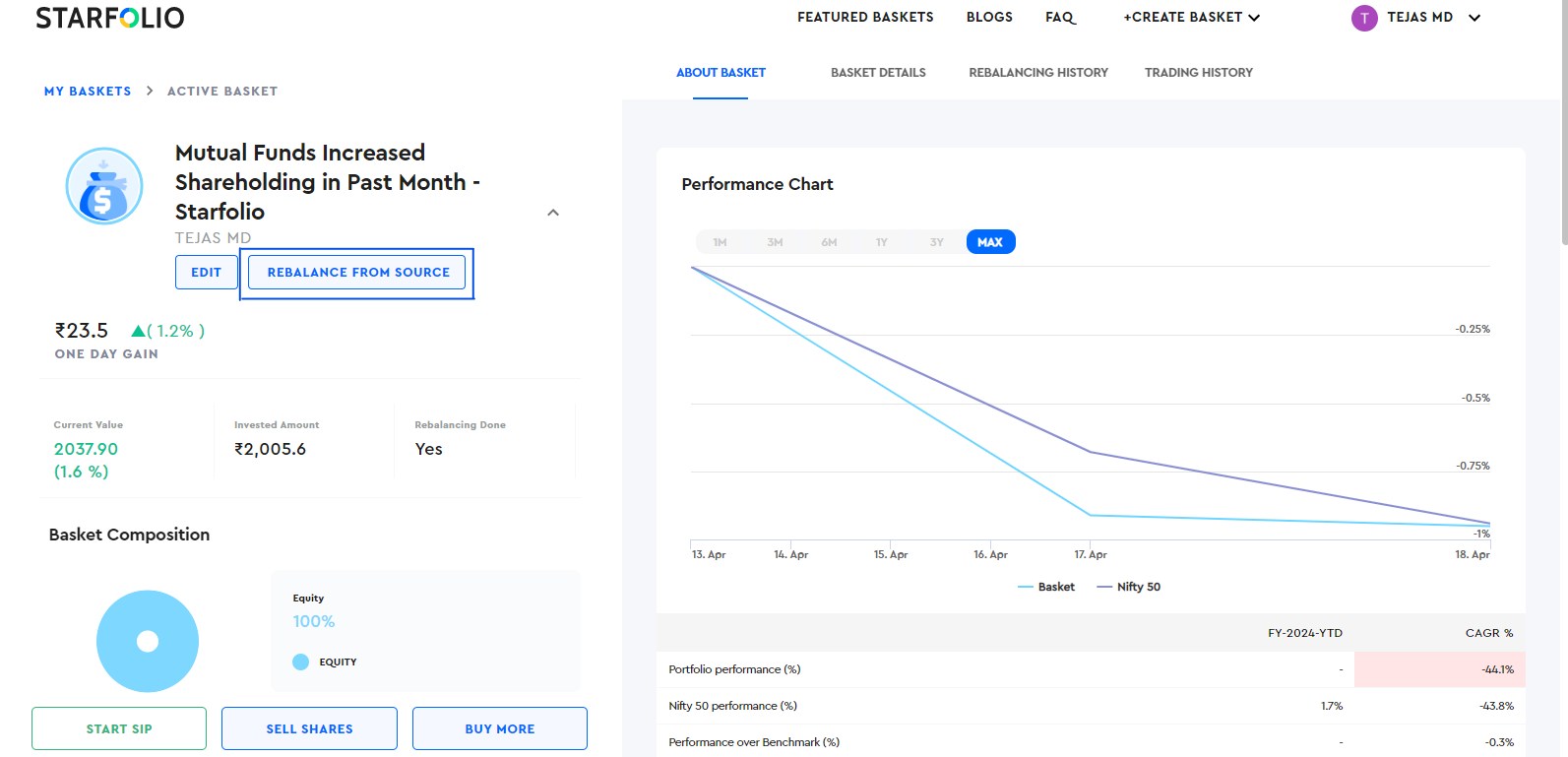This screenshot has width=1568, height=757.
Task: Select the 6M chart range
Action: coord(829,242)
